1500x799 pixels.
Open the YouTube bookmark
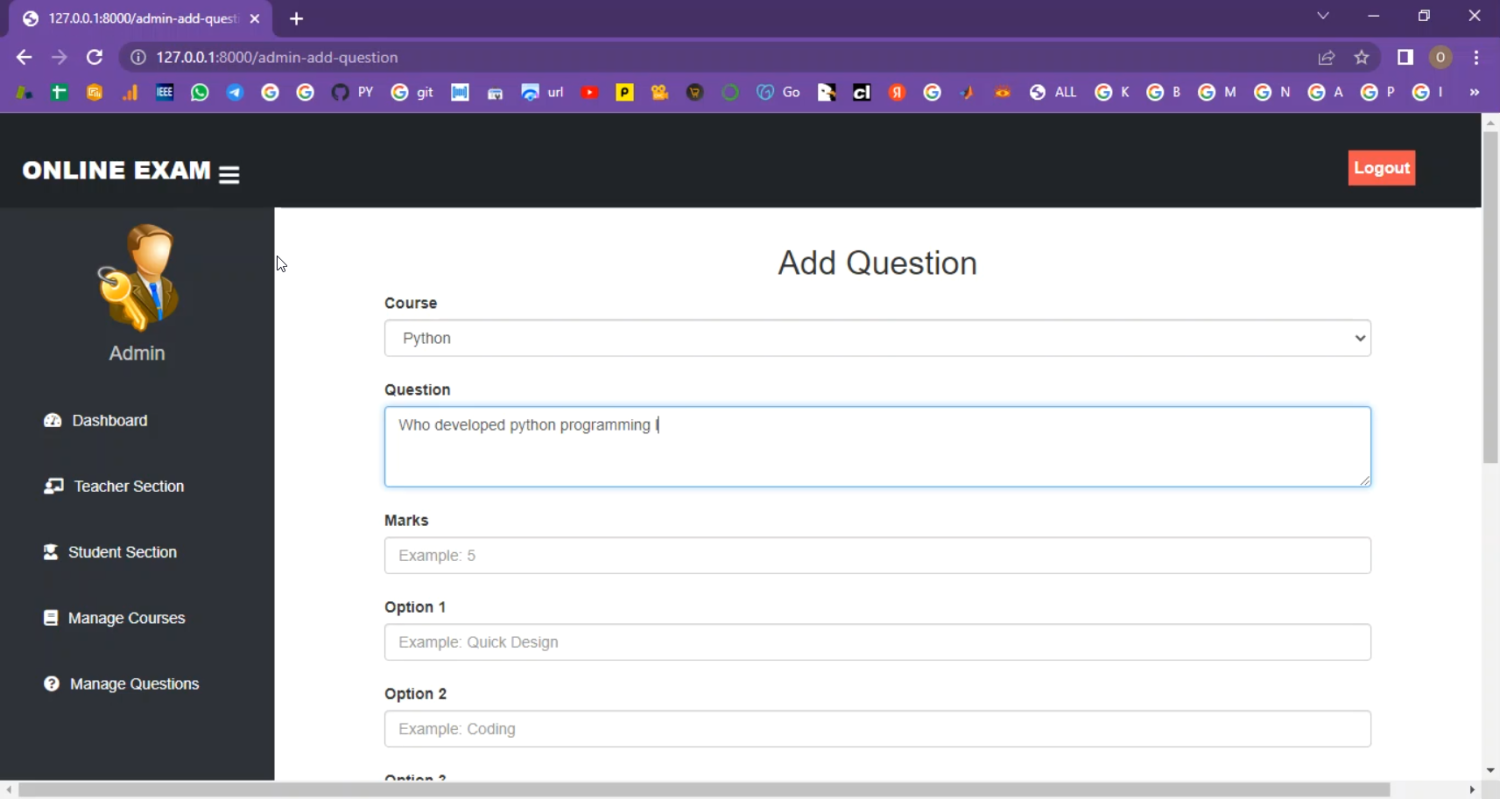(x=590, y=92)
